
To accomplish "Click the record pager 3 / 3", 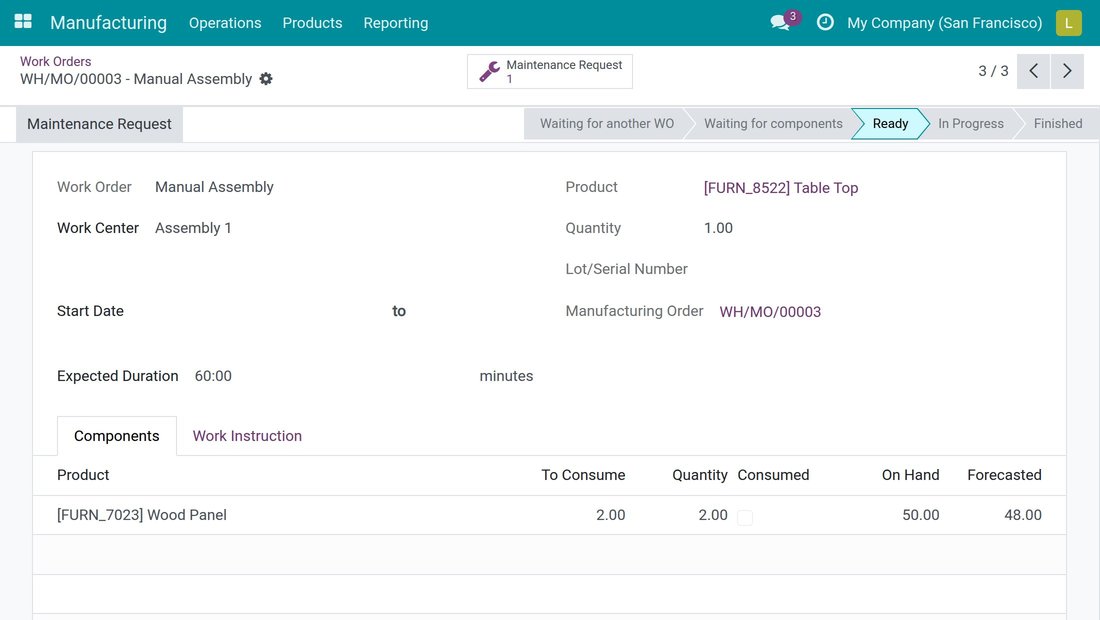I will pyautogui.click(x=993, y=71).
